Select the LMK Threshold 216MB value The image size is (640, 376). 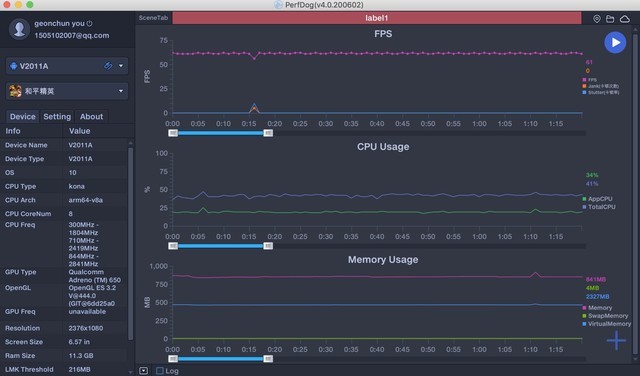(80, 369)
